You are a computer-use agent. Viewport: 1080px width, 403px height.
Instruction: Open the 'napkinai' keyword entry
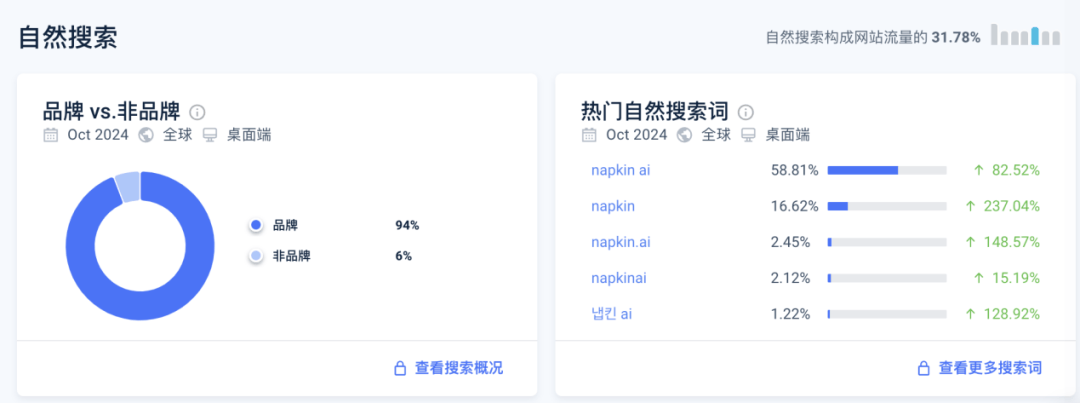(x=618, y=278)
